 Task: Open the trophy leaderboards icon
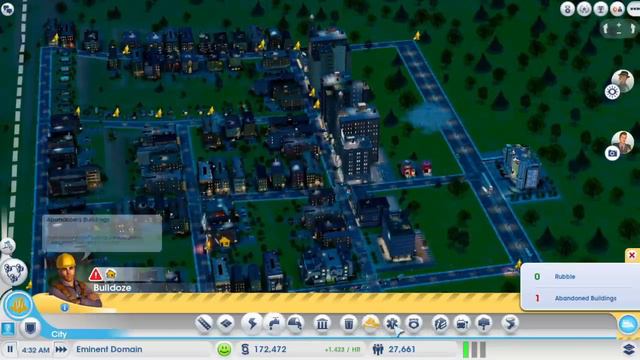click(x=600, y=9)
